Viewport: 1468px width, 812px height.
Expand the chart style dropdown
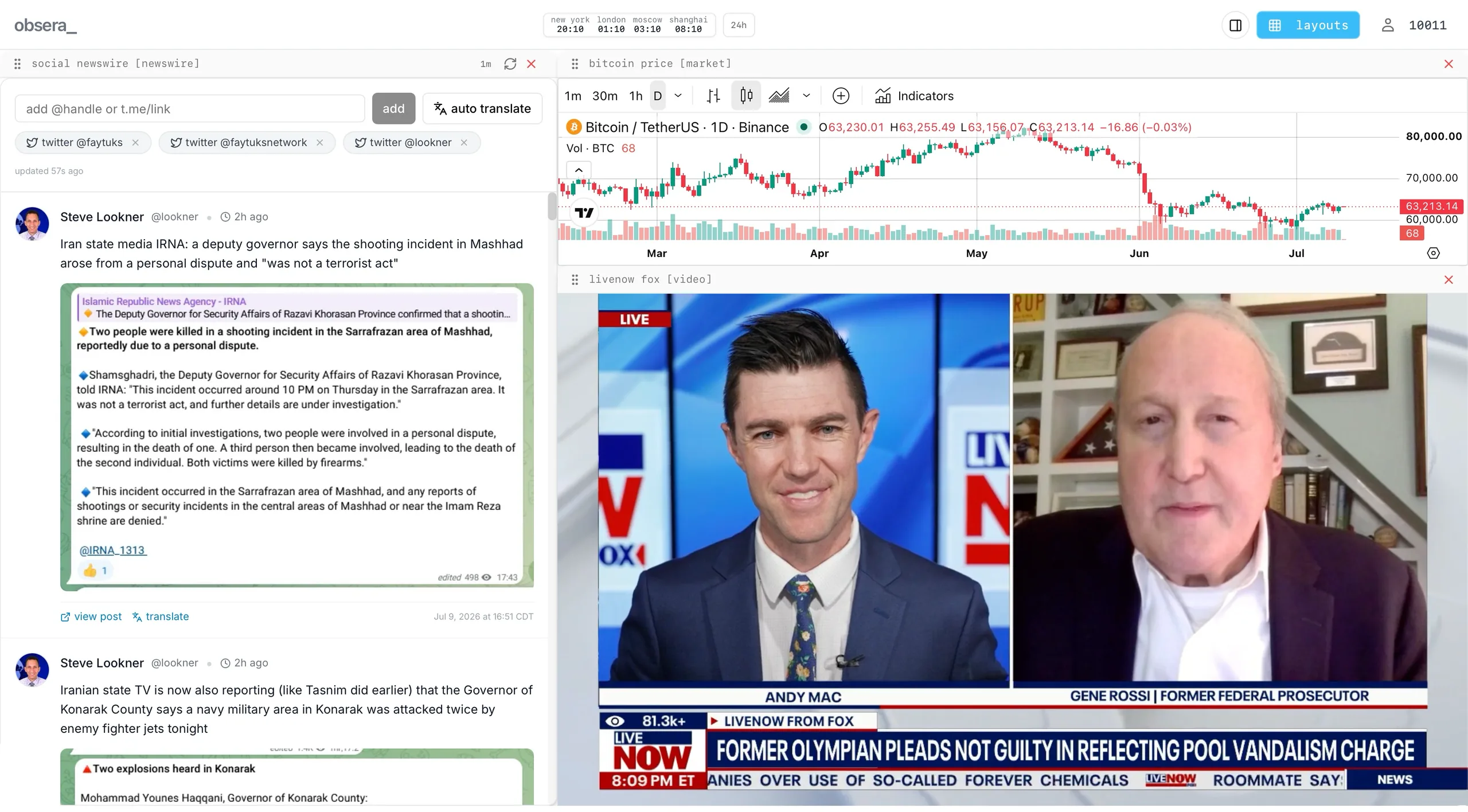point(806,96)
